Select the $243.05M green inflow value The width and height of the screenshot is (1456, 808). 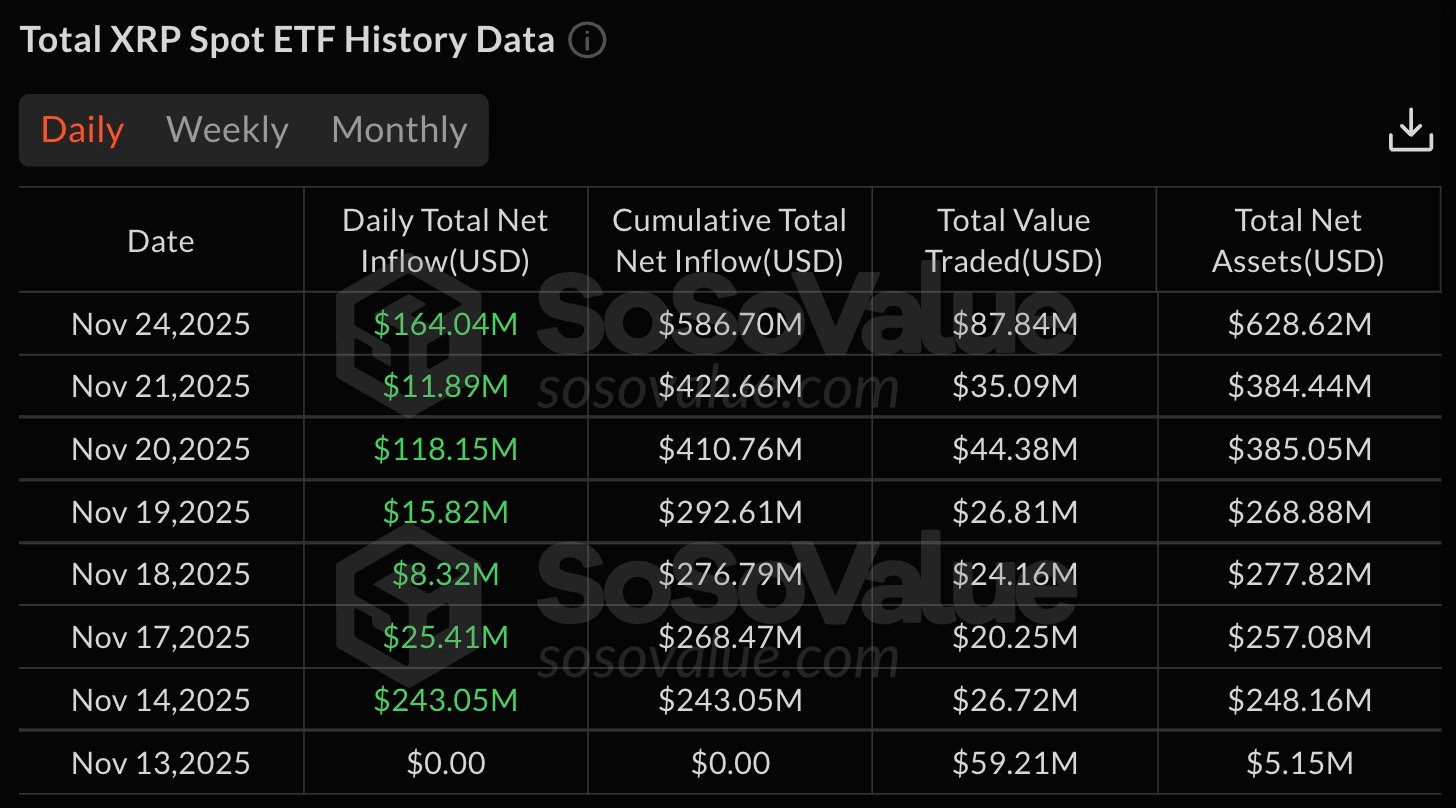(x=445, y=700)
